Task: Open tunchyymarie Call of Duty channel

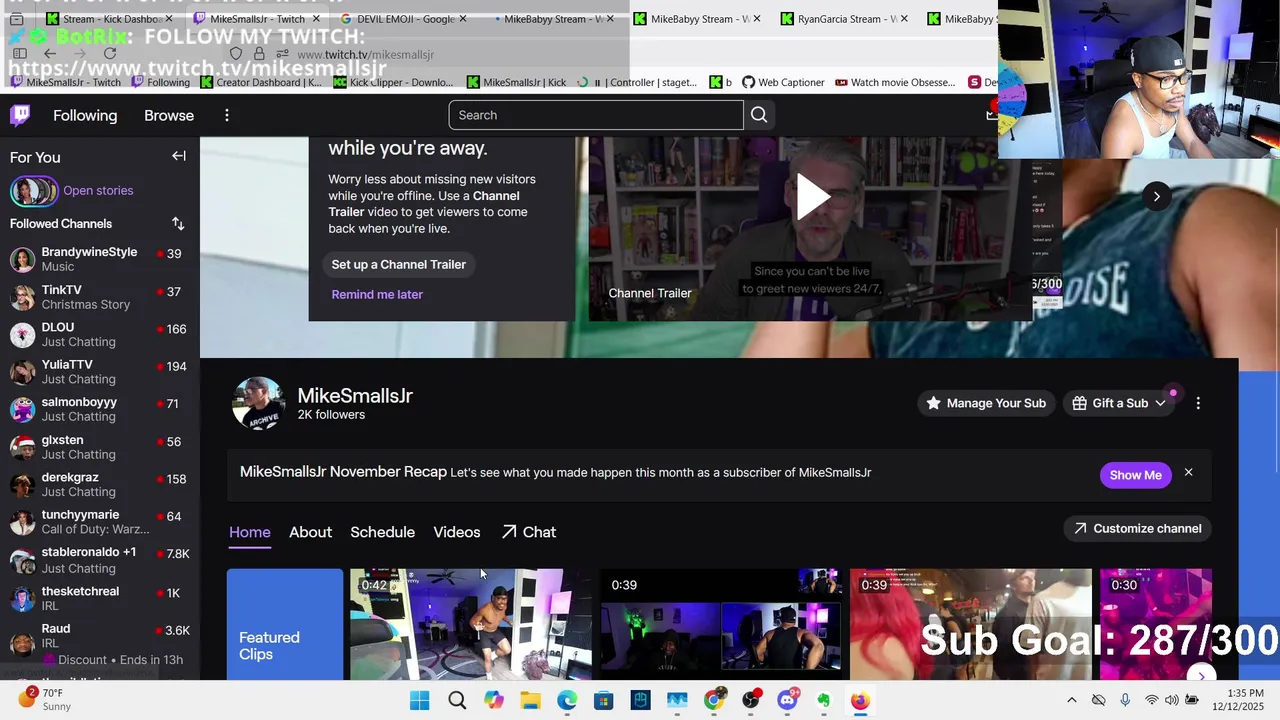Action: click(x=100, y=522)
